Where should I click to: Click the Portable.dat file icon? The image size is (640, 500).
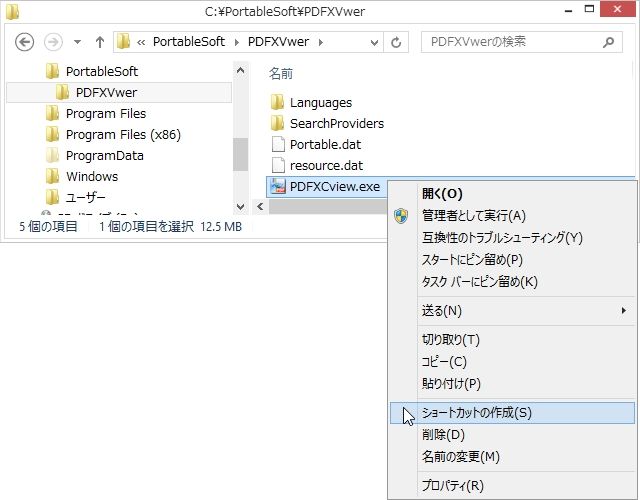click(x=278, y=144)
